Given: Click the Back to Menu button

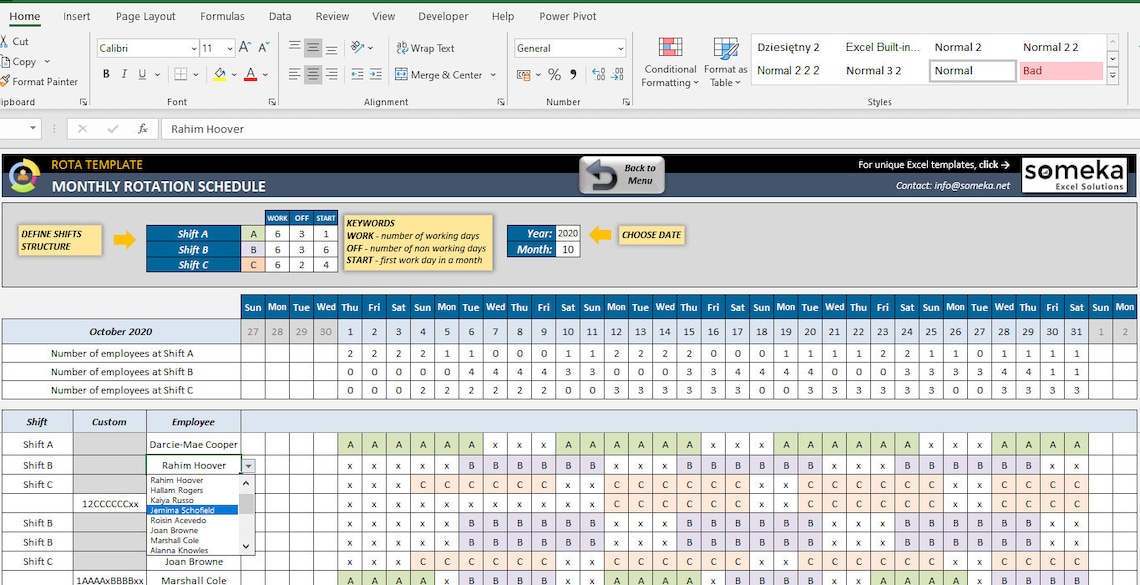Looking at the screenshot, I should [x=621, y=175].
